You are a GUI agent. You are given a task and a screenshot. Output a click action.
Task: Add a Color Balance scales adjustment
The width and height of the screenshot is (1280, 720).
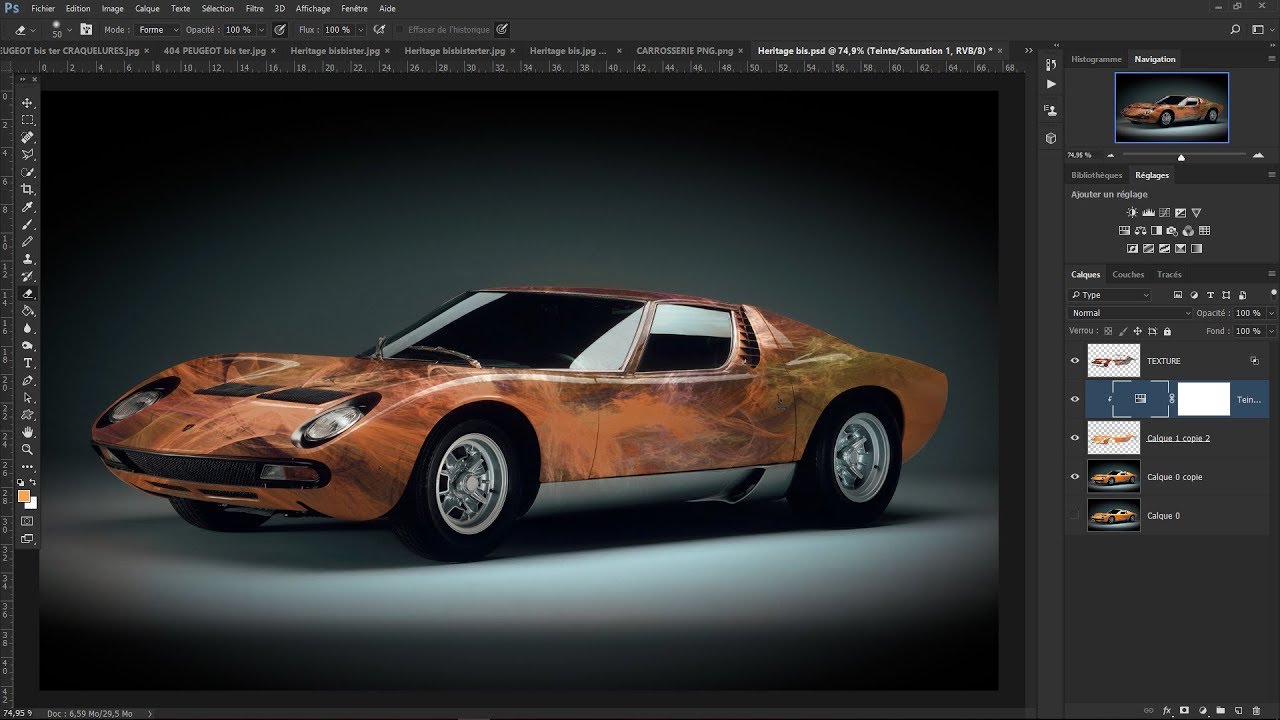1140,230
